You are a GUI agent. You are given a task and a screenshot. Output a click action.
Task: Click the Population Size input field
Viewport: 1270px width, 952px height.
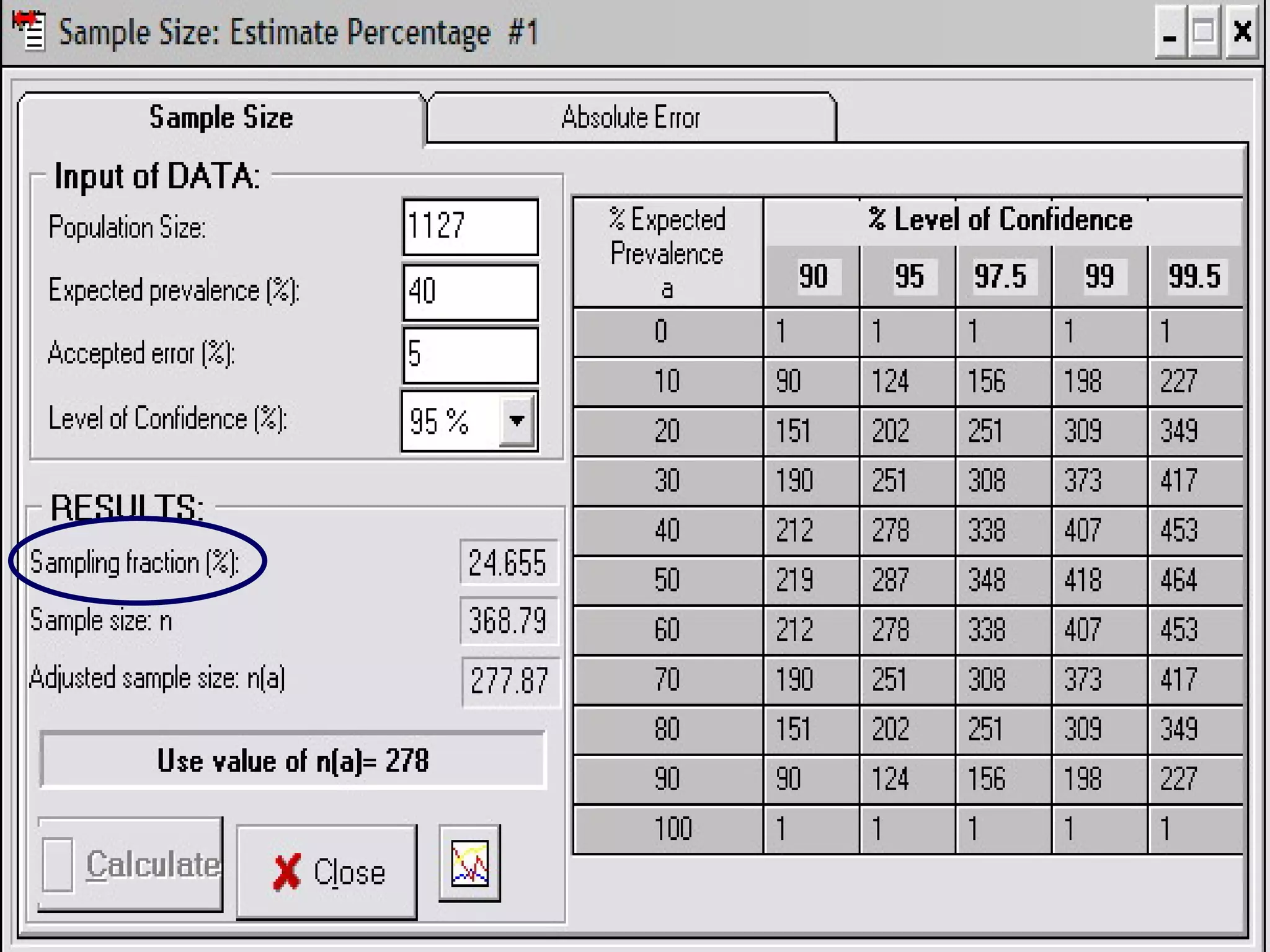(x=470, y=226)
